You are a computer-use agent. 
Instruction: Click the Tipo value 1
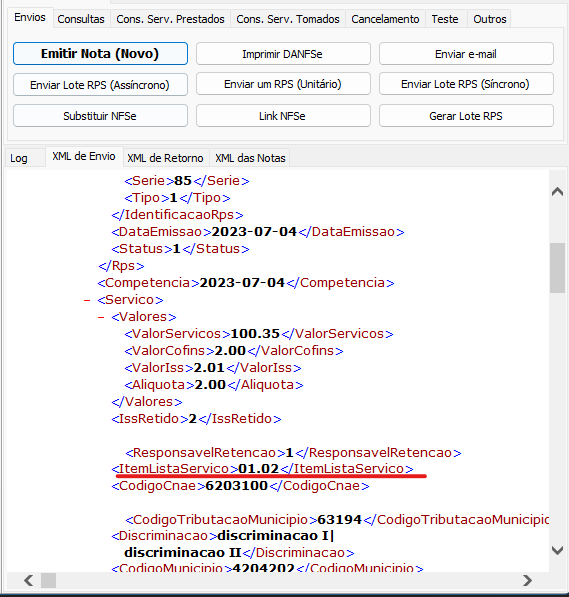click(x=173, y=198)
